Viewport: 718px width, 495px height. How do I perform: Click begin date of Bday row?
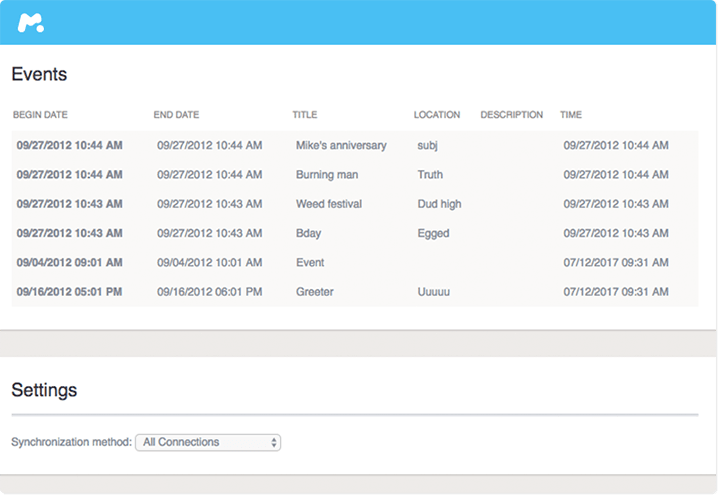click(x=70, y=234)
